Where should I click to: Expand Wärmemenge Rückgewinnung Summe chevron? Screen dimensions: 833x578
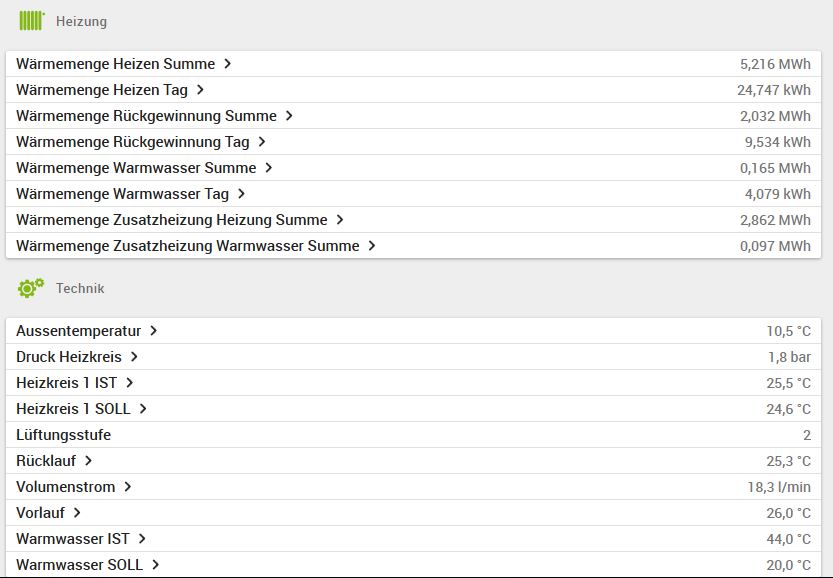289,116
